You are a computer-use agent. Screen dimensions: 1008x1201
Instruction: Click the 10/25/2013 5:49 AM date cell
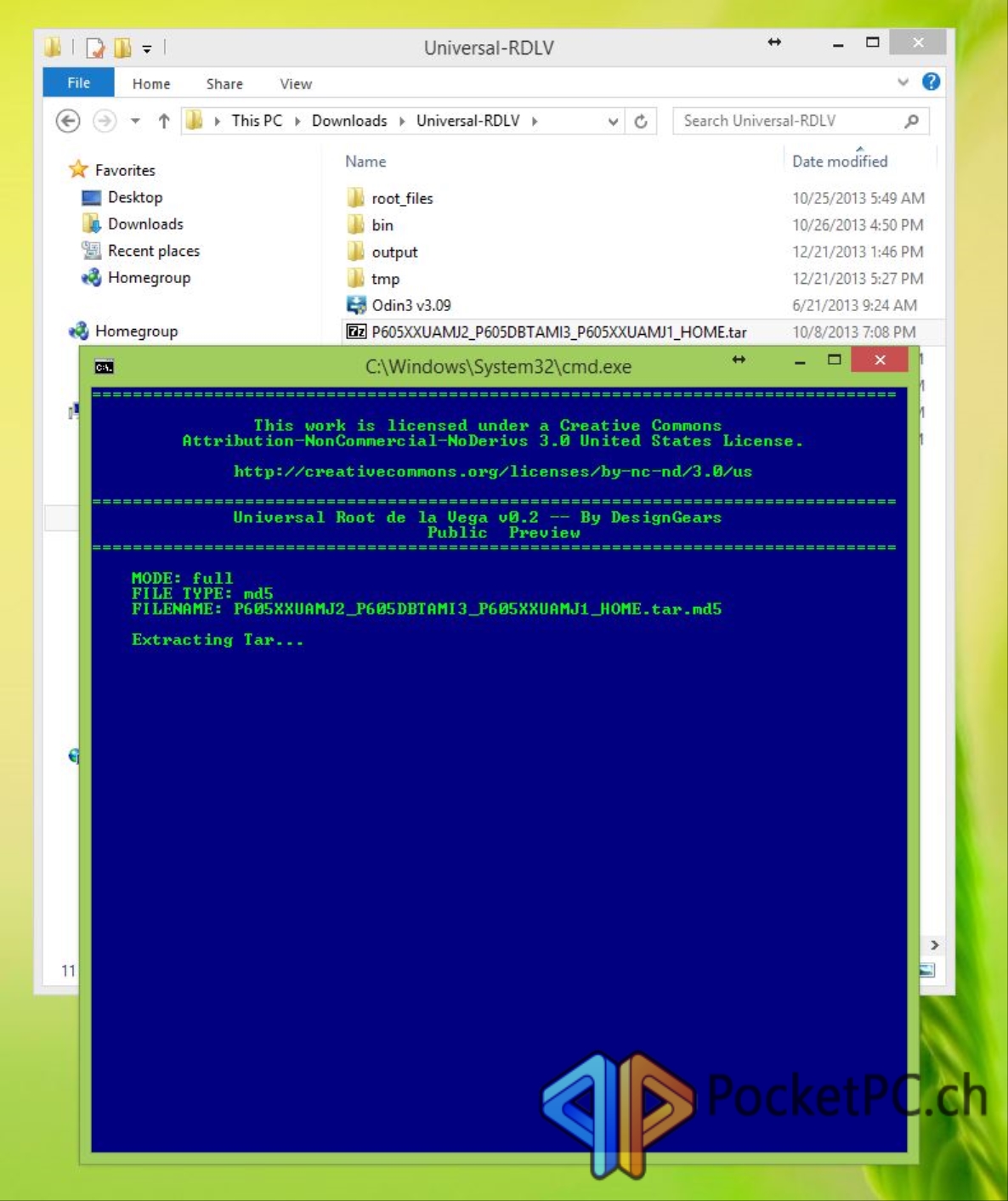coord(858,198)
